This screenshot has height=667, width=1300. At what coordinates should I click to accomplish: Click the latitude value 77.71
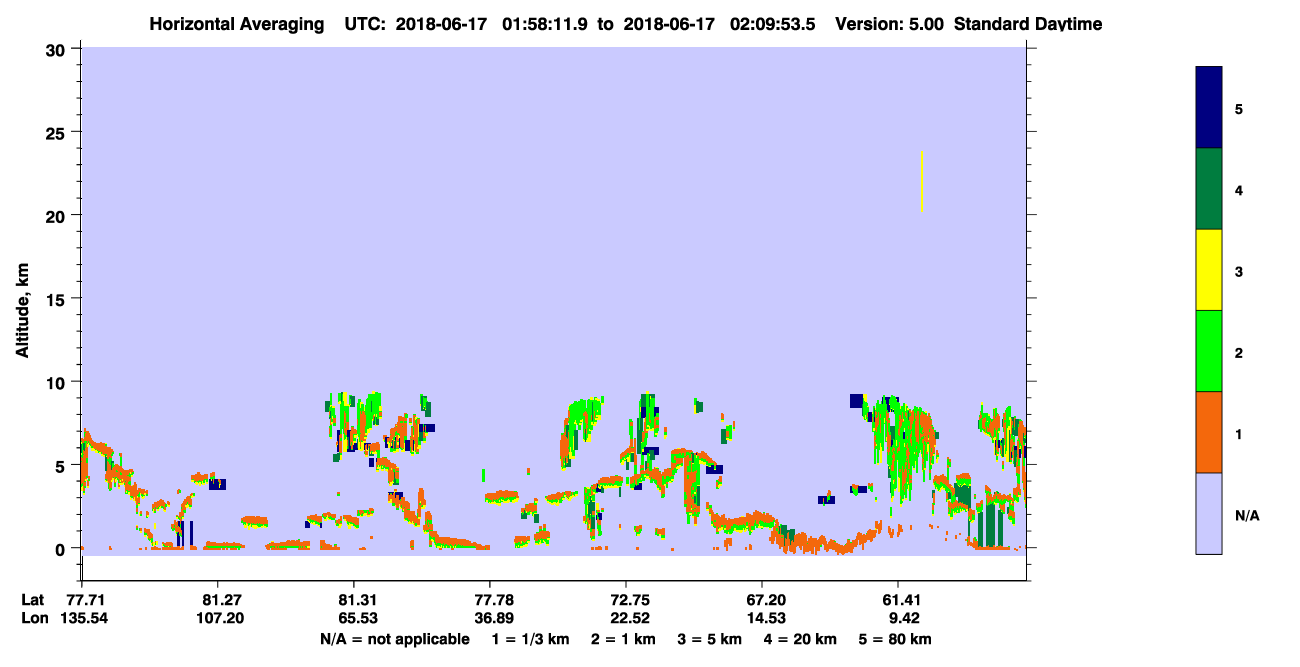[82, 599]
